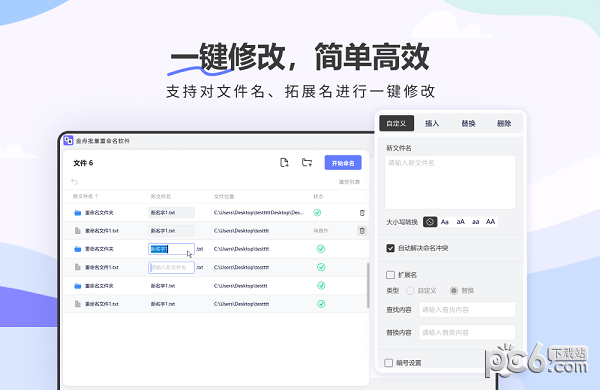Viewport: 600px width, 390px height.
Task: Click the add folder icon
Action: (x=307, y=163)
